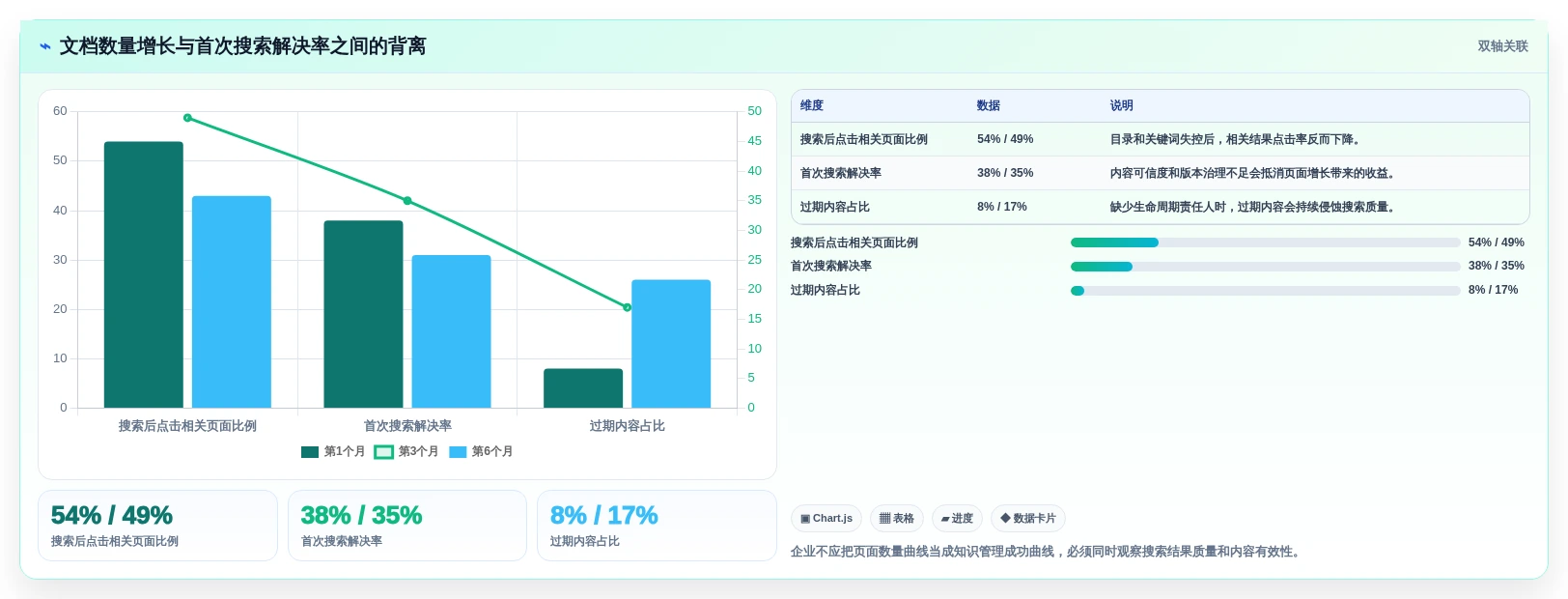Click the 数据卡片 tag chip
The width and height of the screenshot is (1568, 599).
1028,519
